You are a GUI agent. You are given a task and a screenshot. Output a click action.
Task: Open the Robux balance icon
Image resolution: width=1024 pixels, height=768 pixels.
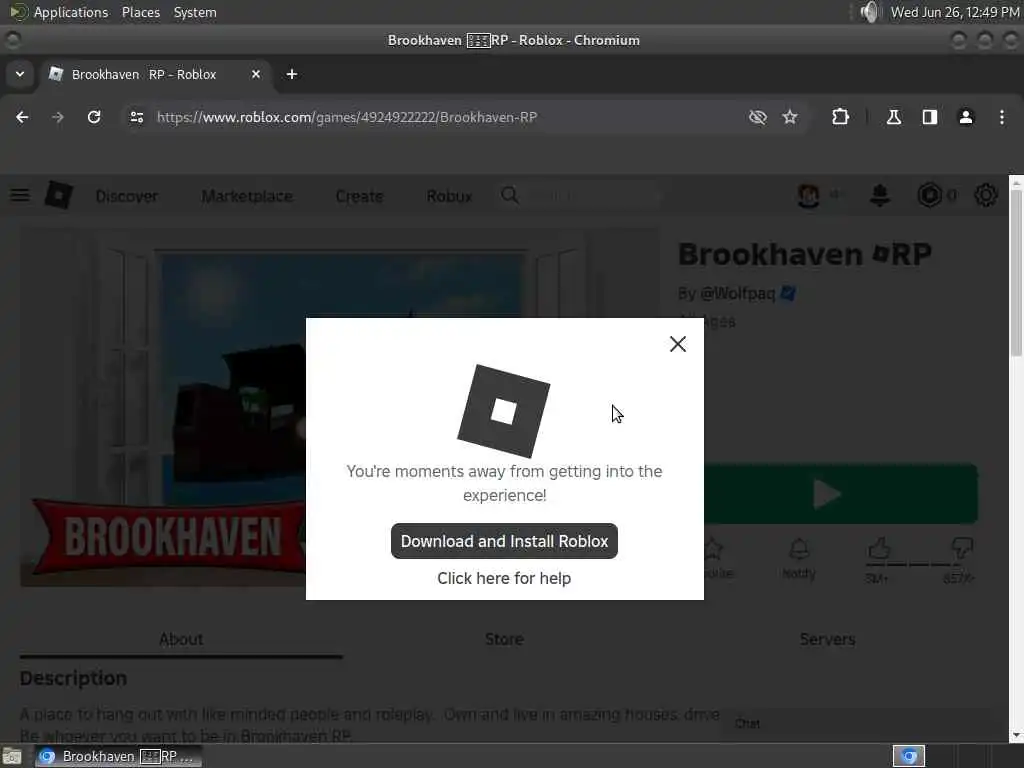pos(929,195)
